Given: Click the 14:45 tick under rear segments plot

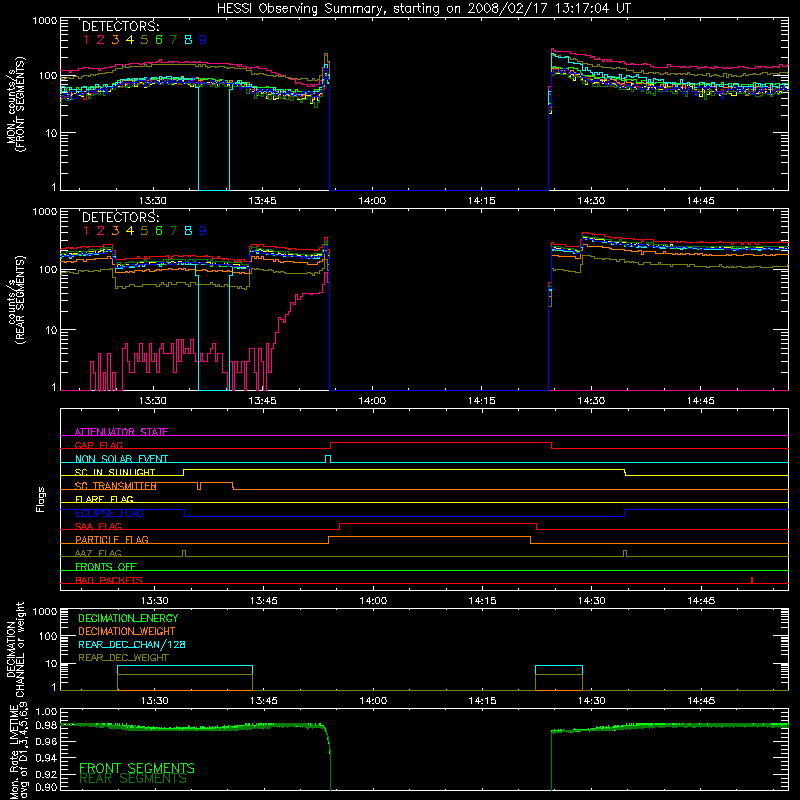Looking at the screenshot, I should click(x=701, y=401).
